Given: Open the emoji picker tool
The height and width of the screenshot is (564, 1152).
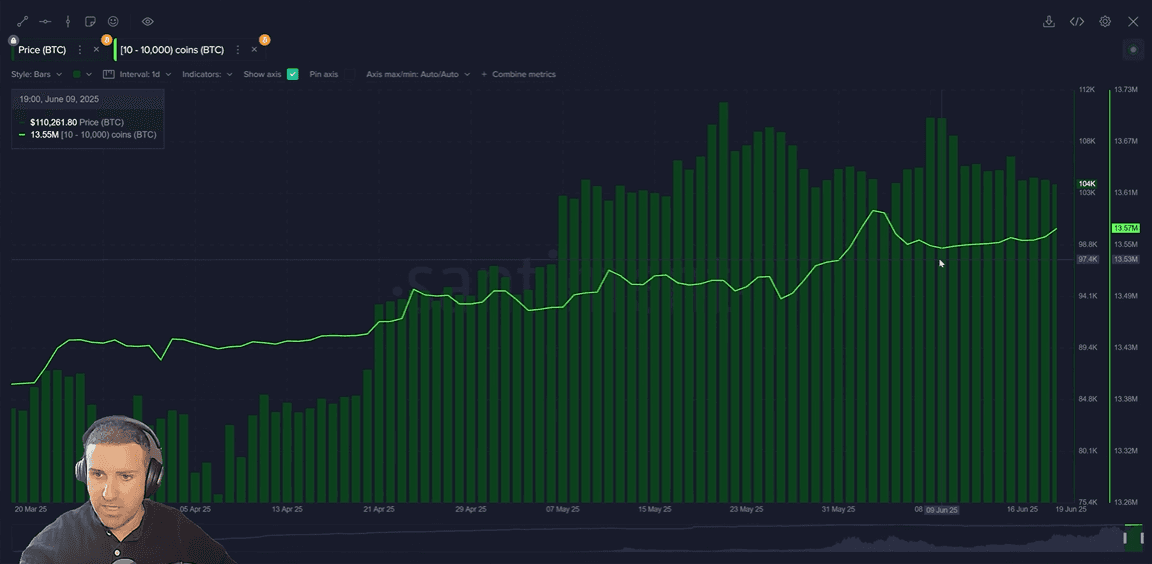Looking at the screenshot, I should click(x=113, y=21).
